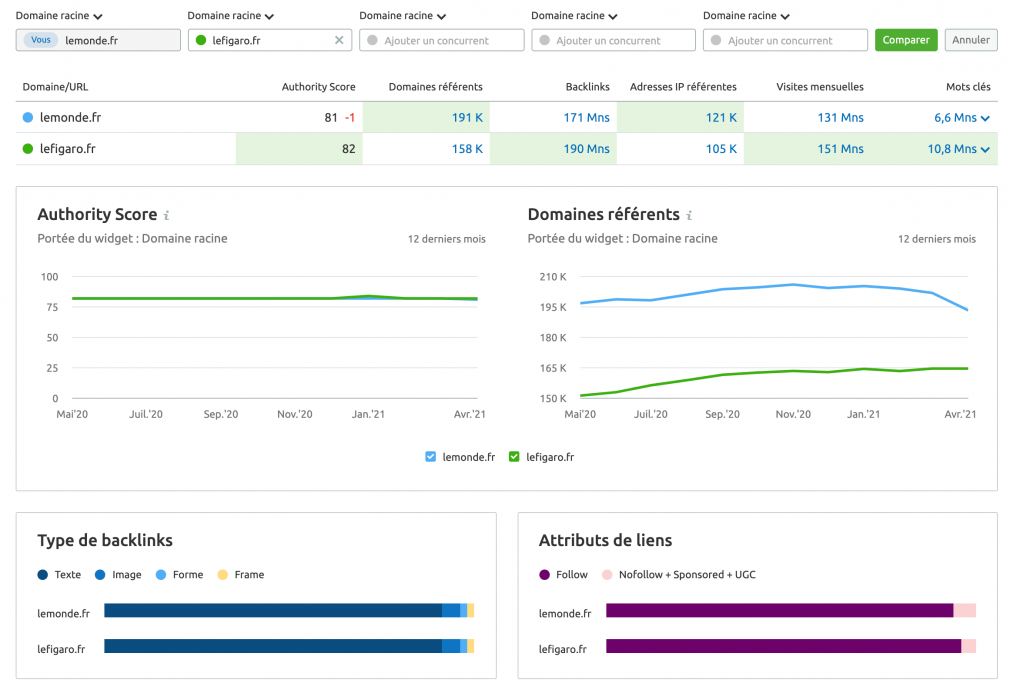Click the Visites mensuelles column header
The image size is (1010, 693).
pos(819,87)
